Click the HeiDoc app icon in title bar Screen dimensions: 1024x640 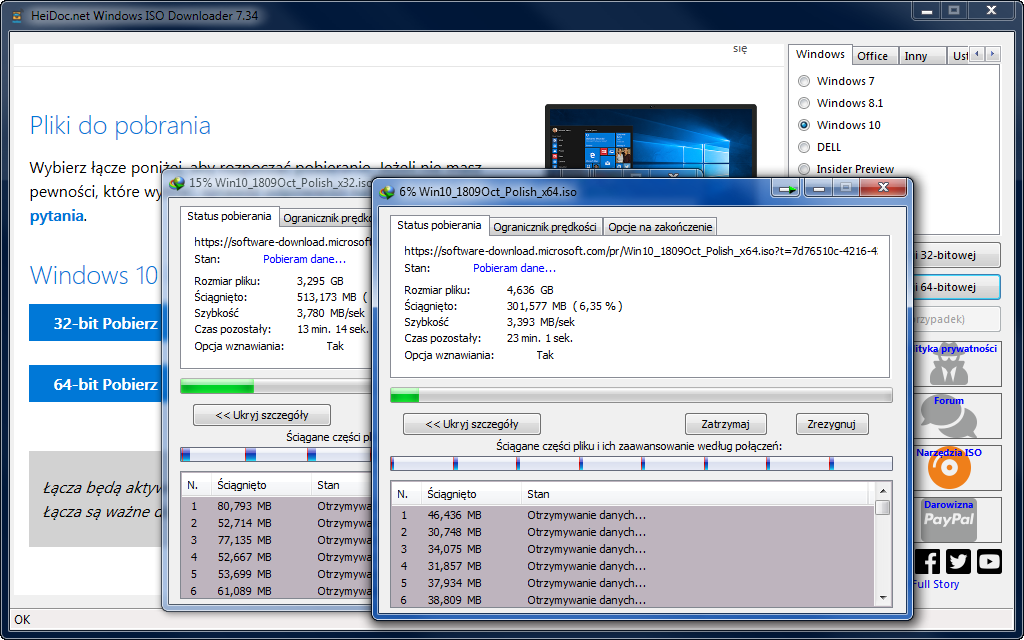(18, 15)
